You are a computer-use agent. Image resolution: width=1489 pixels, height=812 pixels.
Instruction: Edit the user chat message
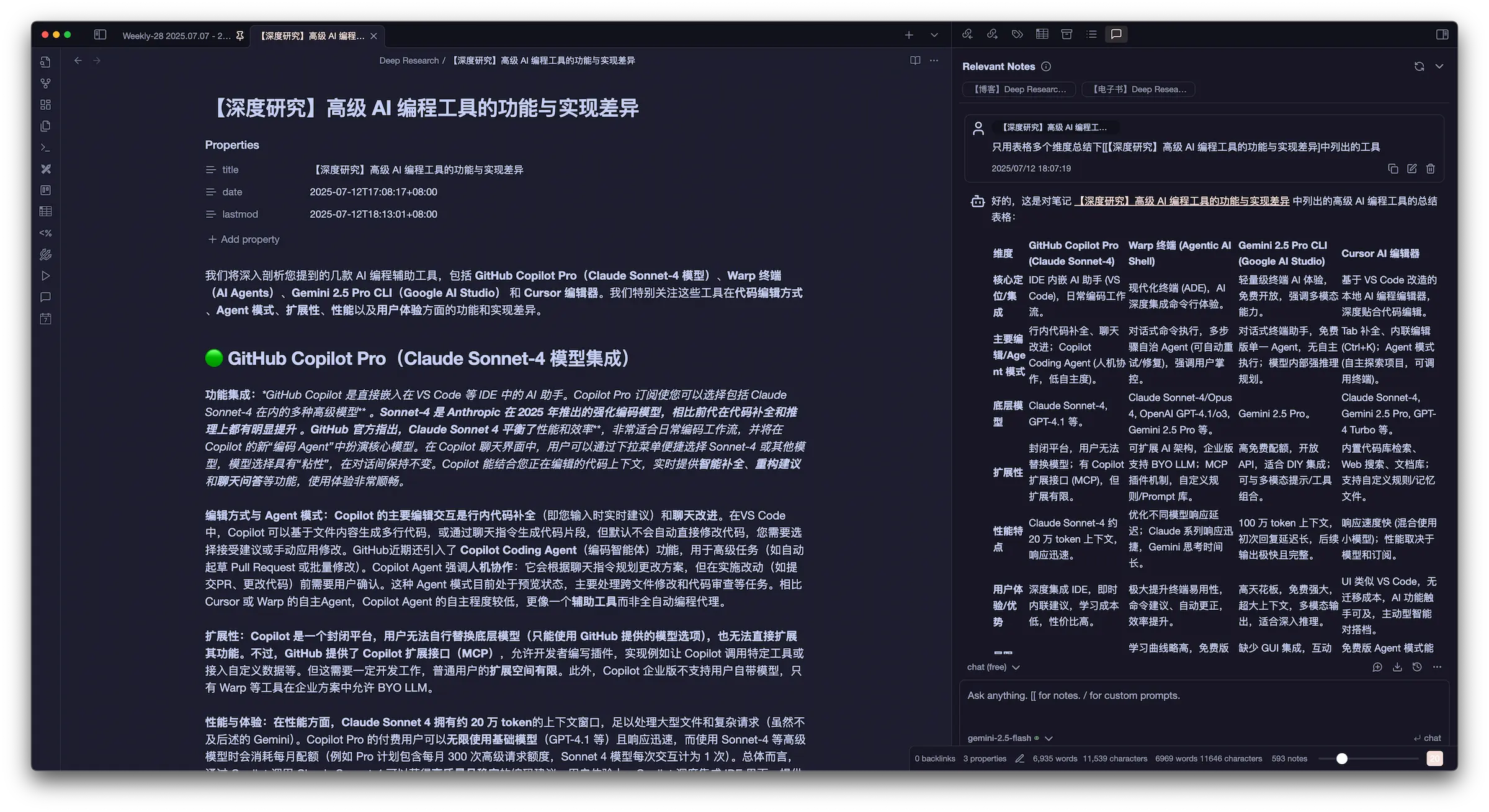[x=1412, y=169]
